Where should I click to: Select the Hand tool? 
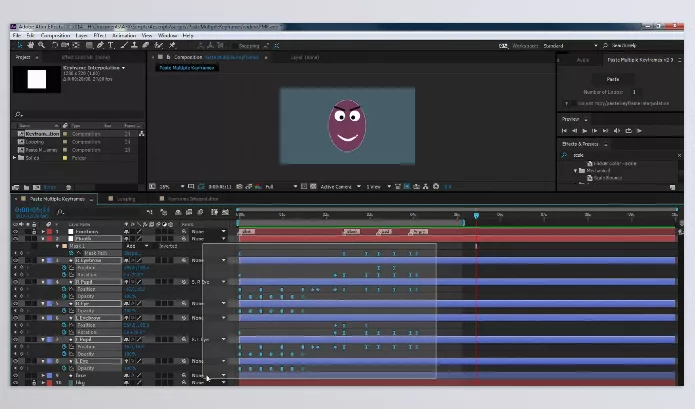[x=31, y=45]
